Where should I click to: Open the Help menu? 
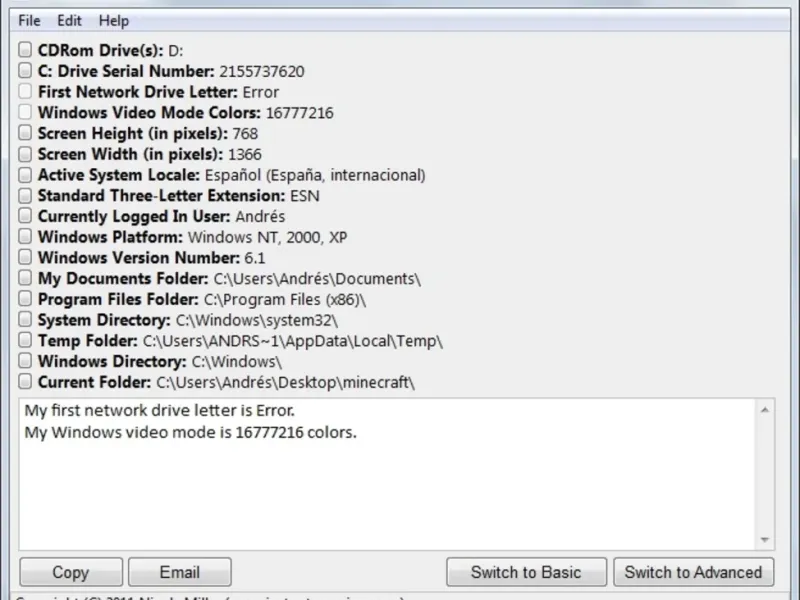point(114,21)
